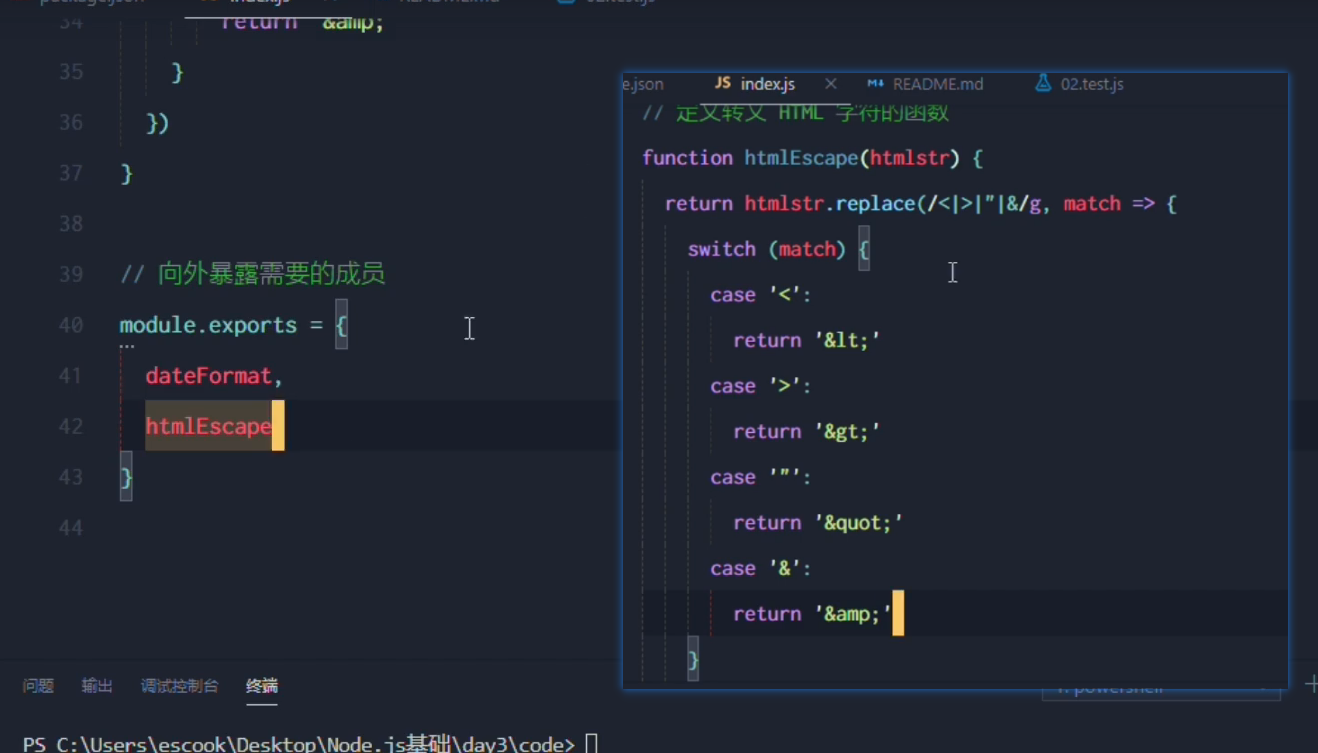Click "return '&quot;'" in overlay code

(x=818, y=523)
